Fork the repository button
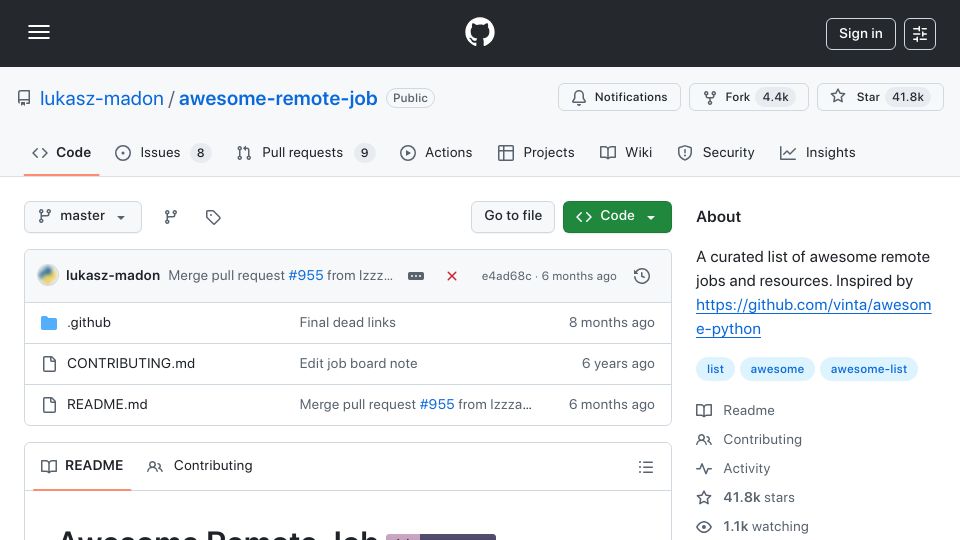Image resolution: width=960 pixels, height=540 pixels. point(748,97)
